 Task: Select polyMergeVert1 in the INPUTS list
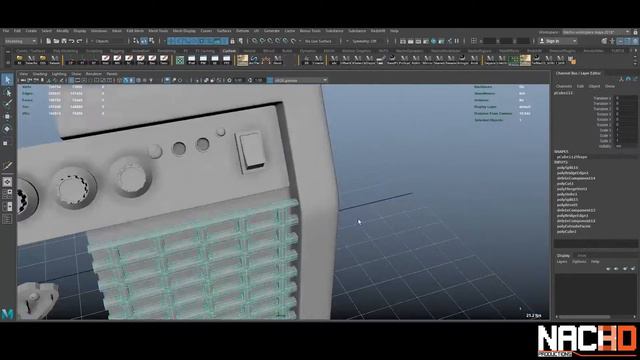click(x=572, y=189)
